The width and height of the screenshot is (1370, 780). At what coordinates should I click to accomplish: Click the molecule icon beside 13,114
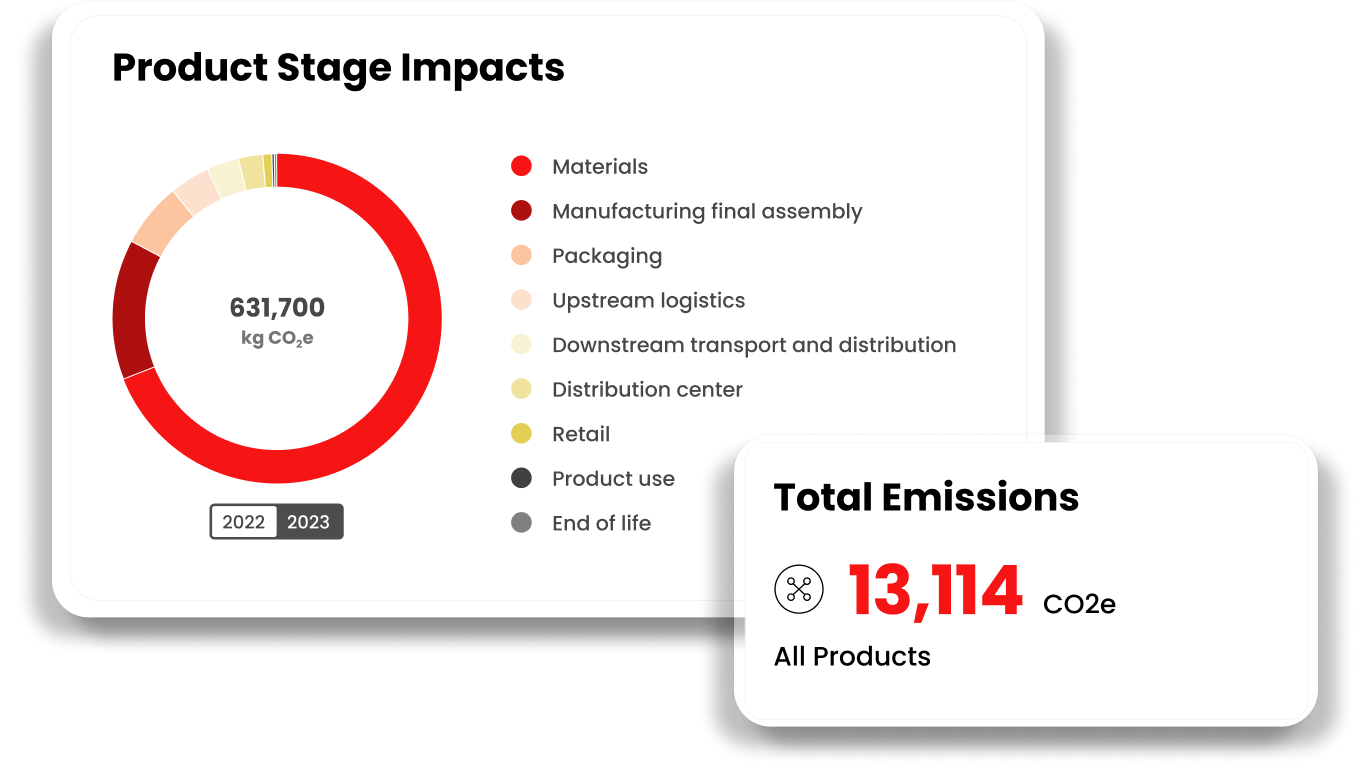(x=799, y=589)
